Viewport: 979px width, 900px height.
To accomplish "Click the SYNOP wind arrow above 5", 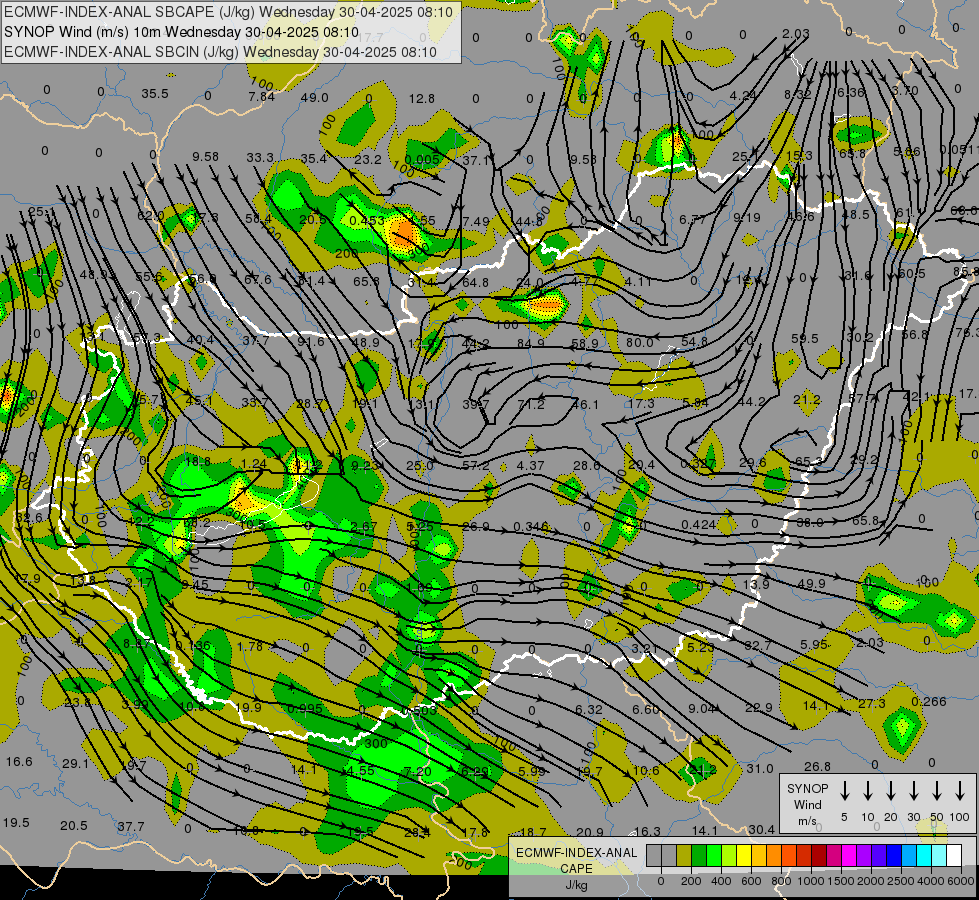I will pyautogui.click(x=844, y=790).
